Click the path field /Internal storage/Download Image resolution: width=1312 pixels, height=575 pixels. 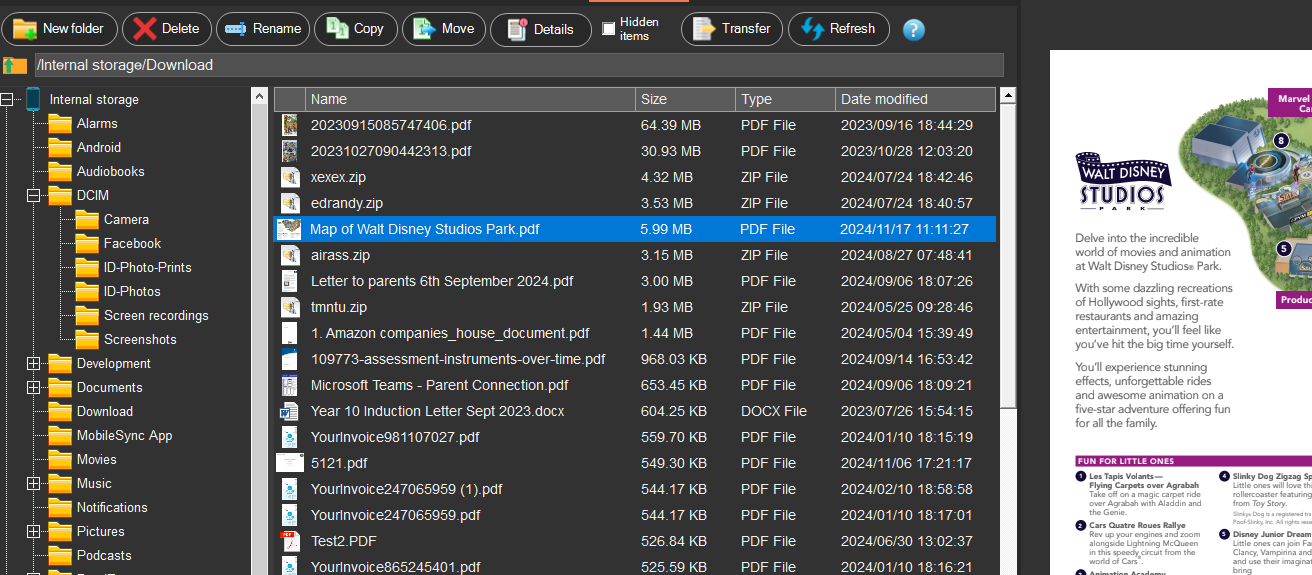518,65
